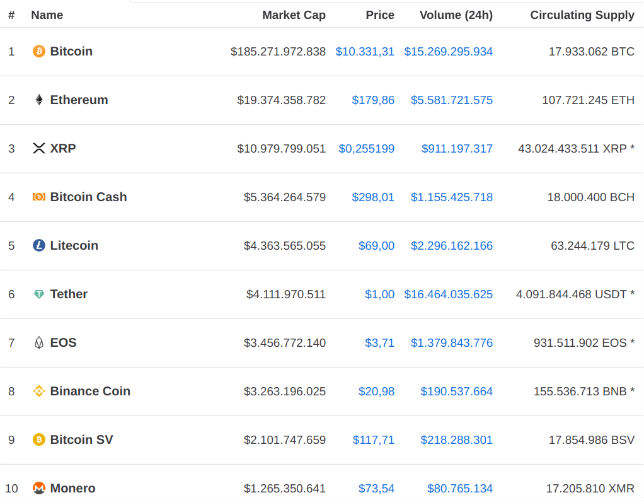644x500 pixels.
Task: Sort by the Volume (24h) column header
Action: [x=456, y=15]
